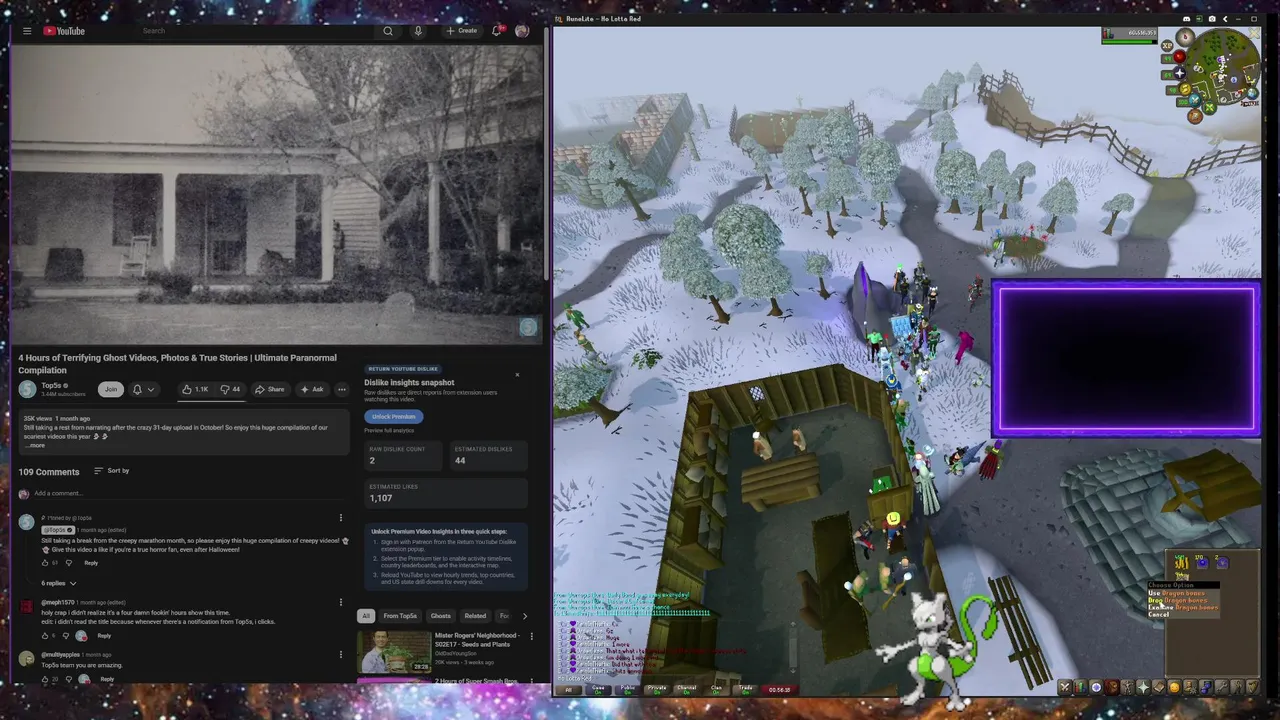The image size is (1280, 720).
Task: Open the prayer star tab icon
Action: [x=1143, y=687]
